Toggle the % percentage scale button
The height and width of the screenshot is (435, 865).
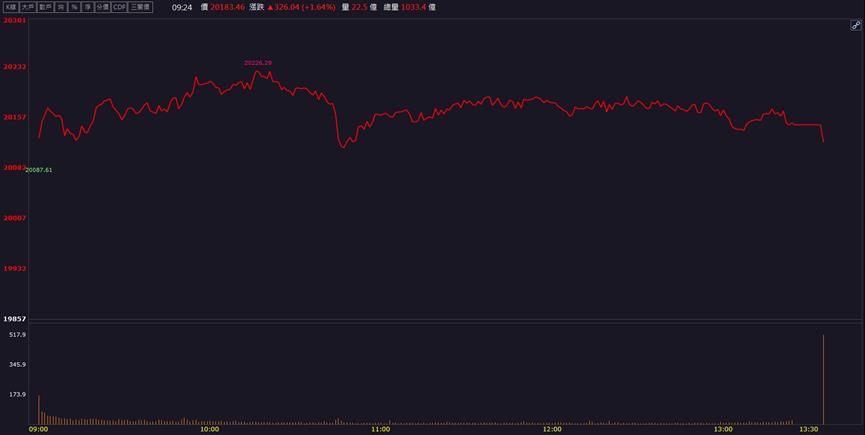(74, 7)
